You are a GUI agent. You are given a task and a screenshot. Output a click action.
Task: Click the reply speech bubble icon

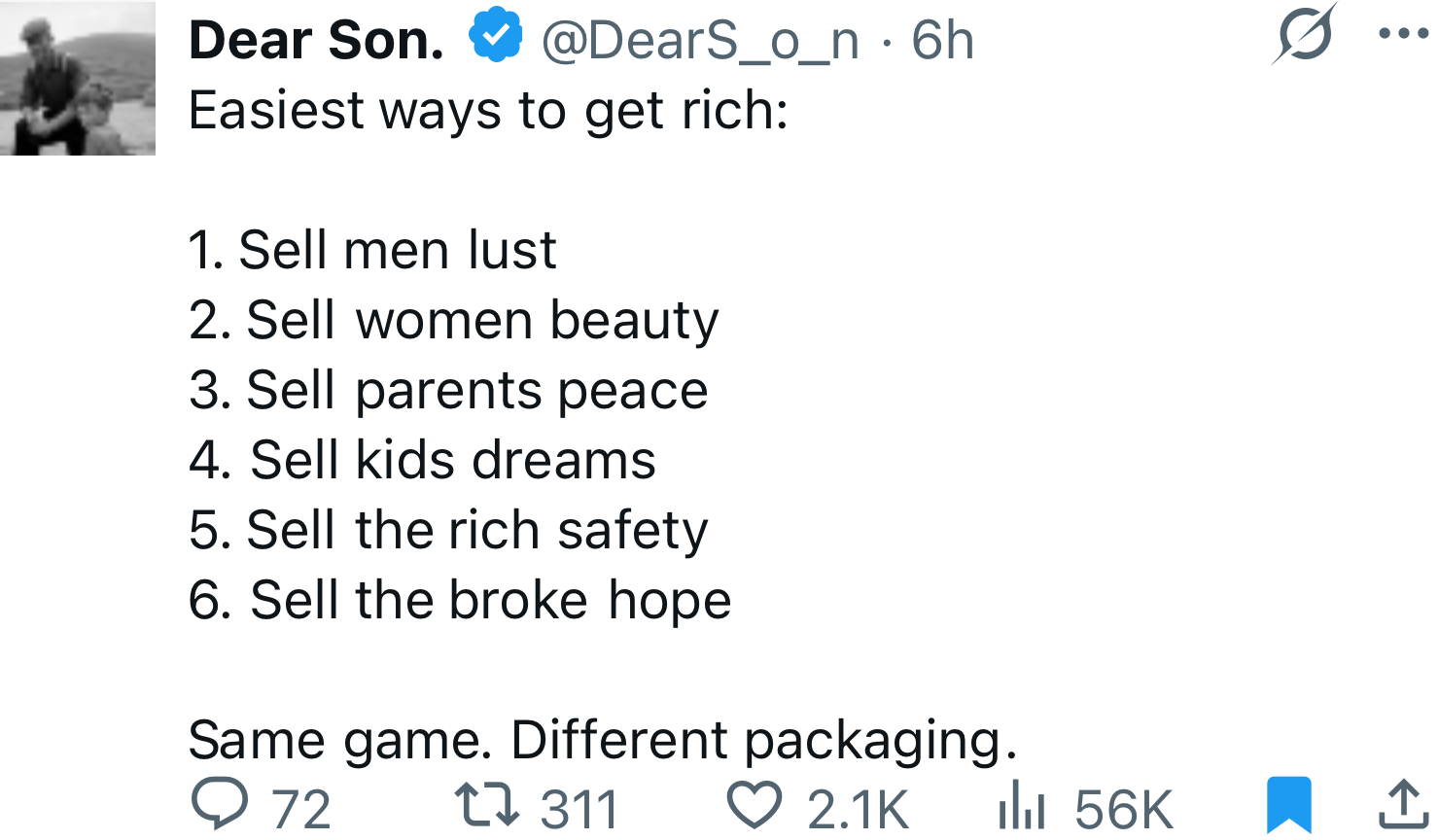point(220,805)
